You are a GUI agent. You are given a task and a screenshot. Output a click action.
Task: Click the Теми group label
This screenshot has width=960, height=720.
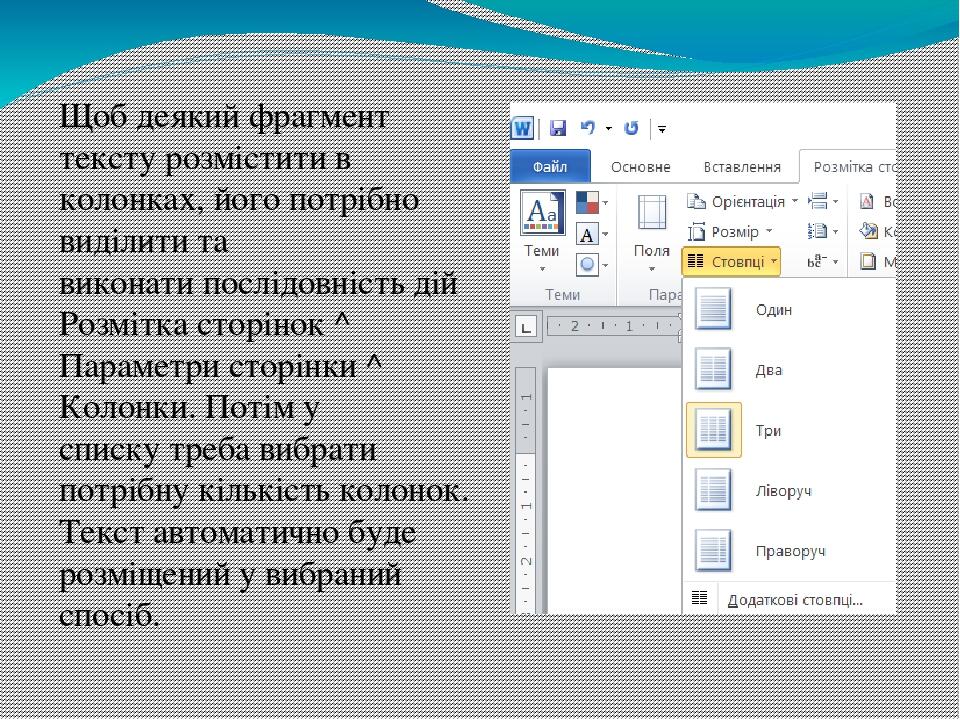click(563, 295)
